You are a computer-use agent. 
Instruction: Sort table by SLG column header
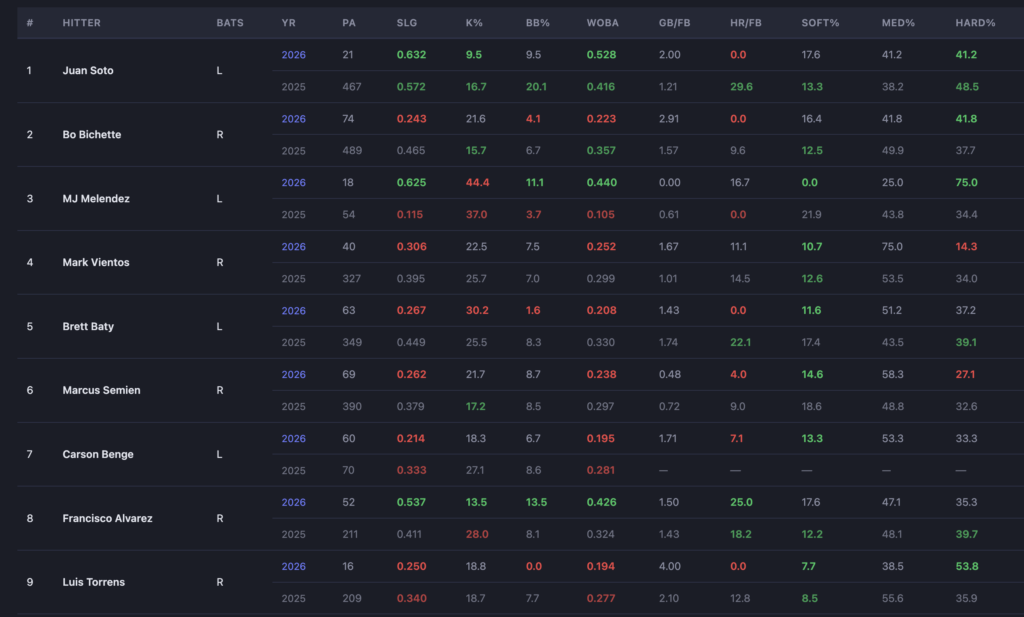coord(406,23)
